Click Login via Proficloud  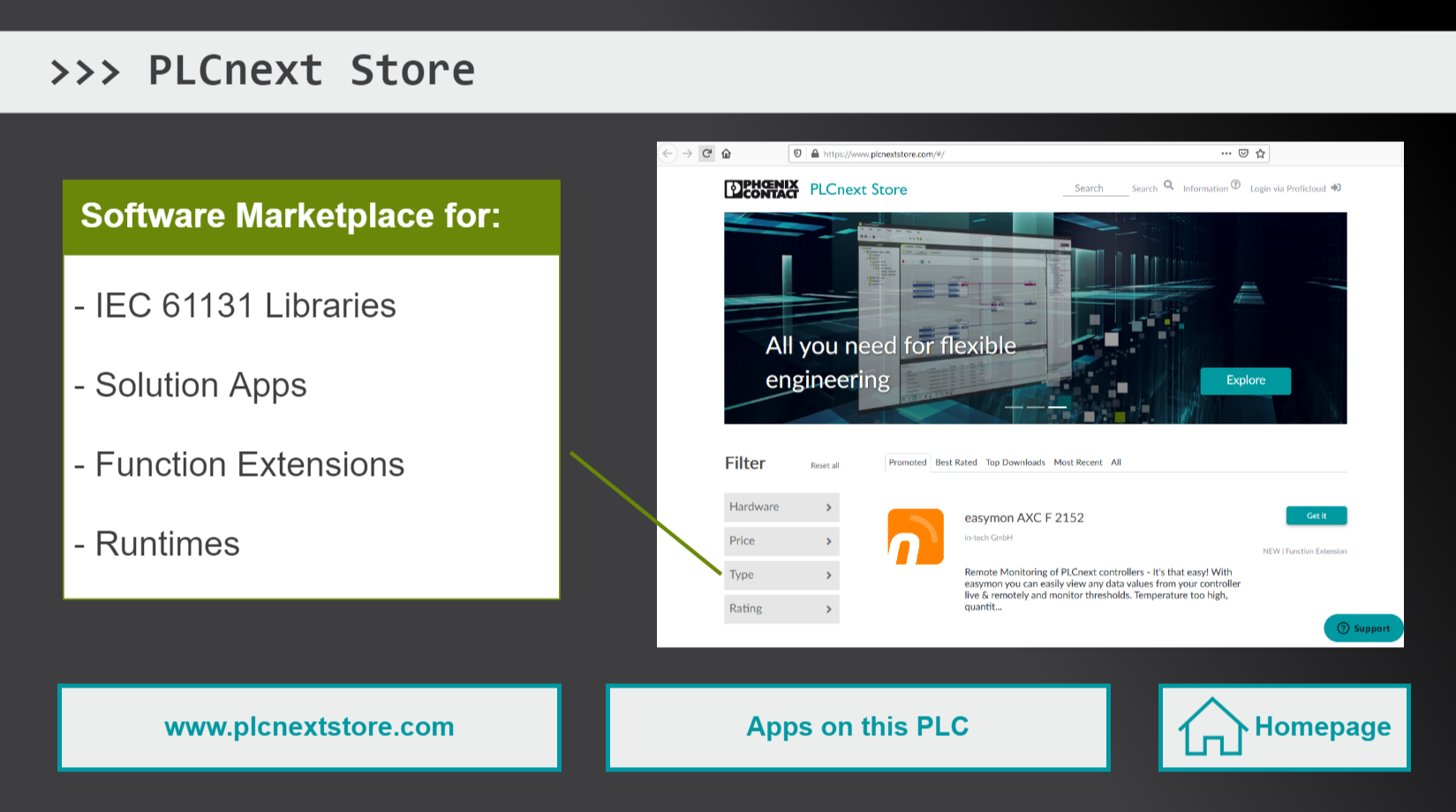1287,188
